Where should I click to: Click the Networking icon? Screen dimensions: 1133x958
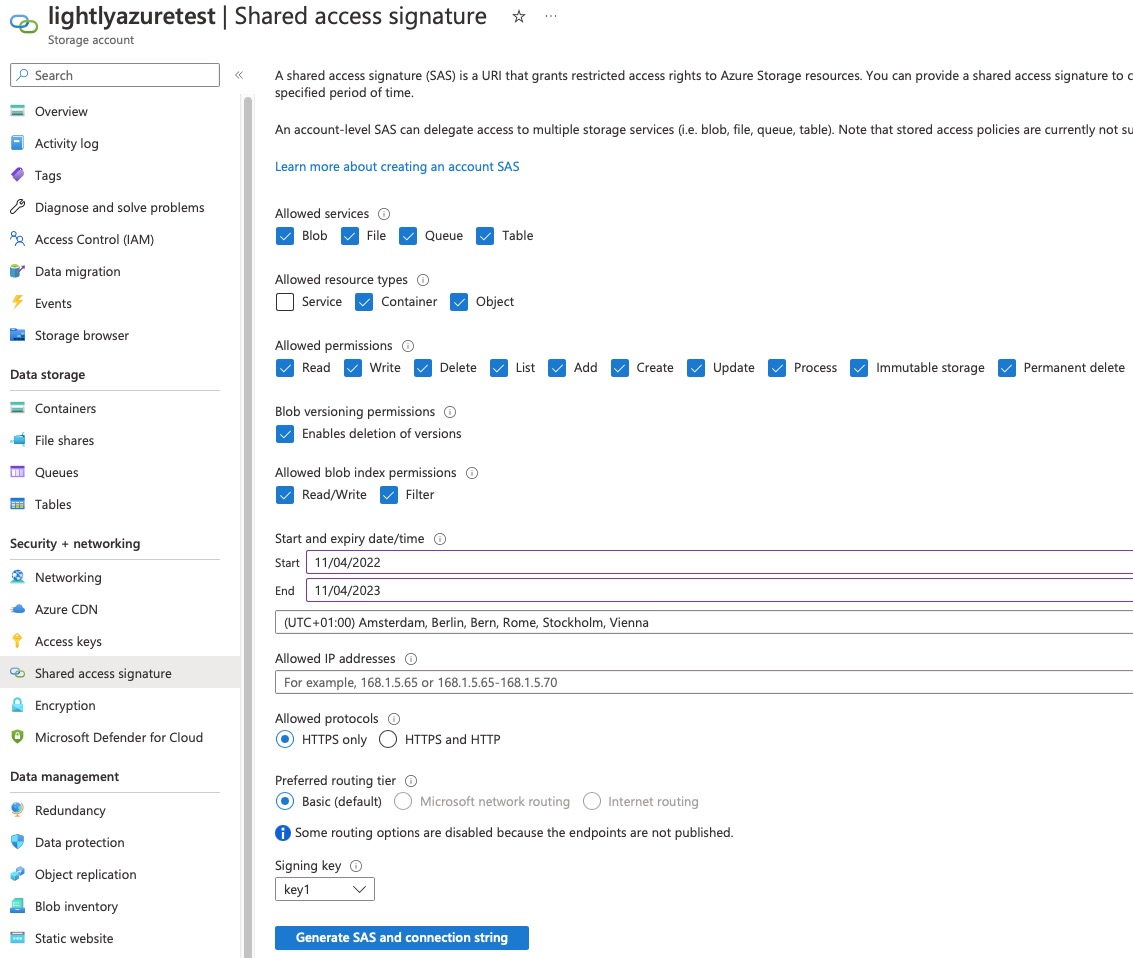[x=17, y=577]
